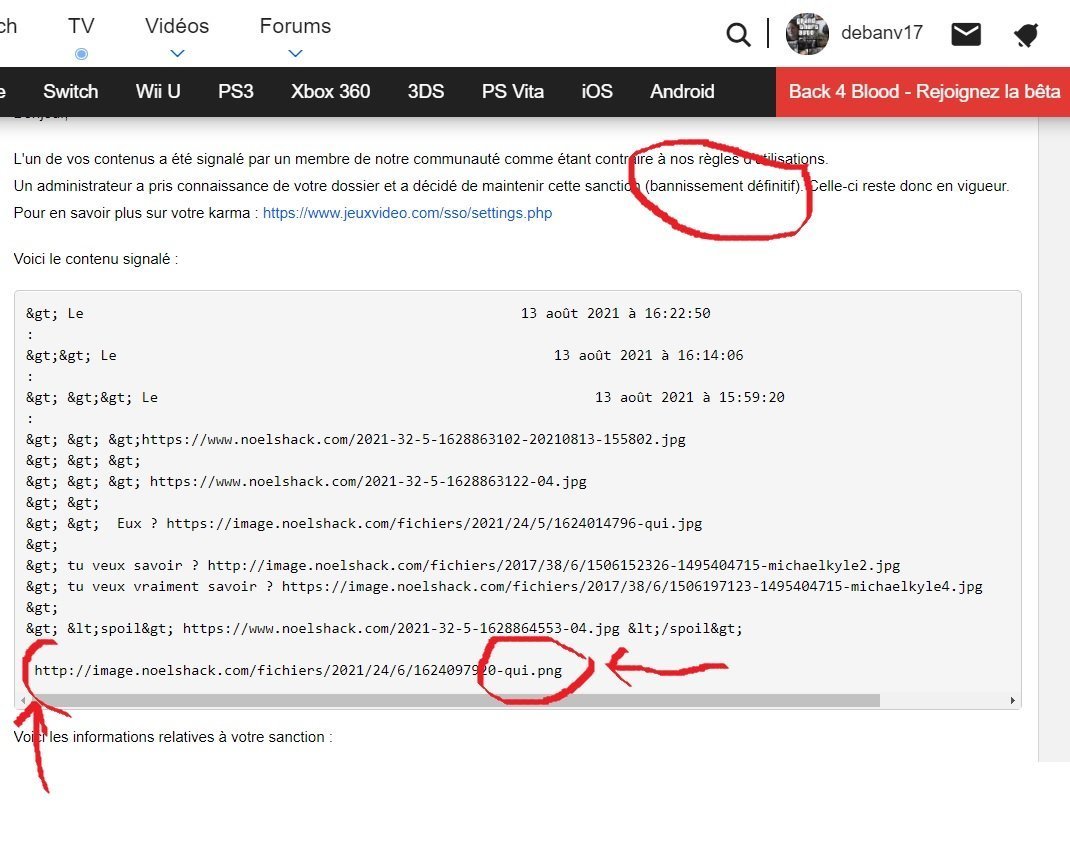
Task: Open the debanv17 username link
Action: 882,33
